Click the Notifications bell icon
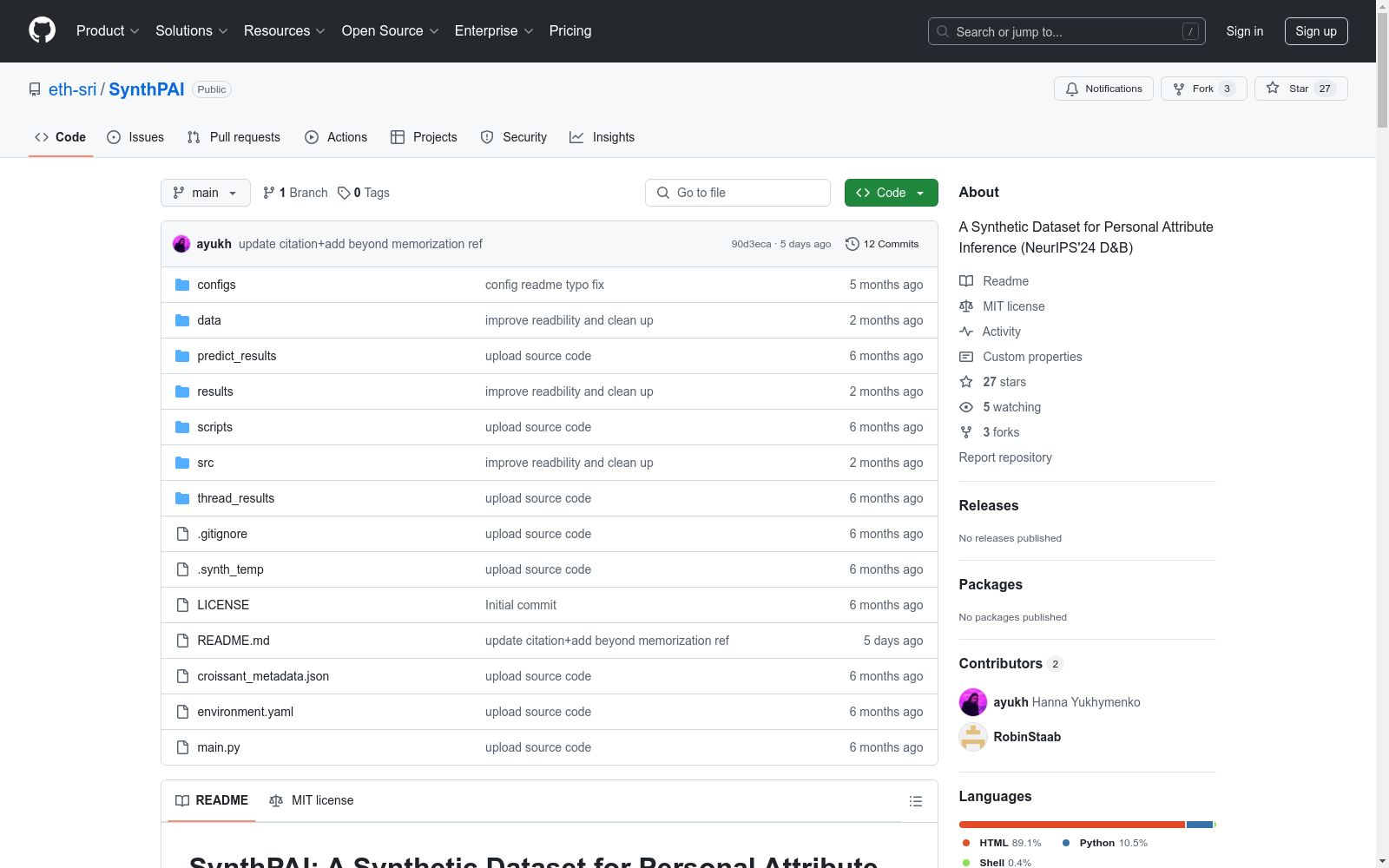Screen dimensions: 1389x868 click(1072, 89)
